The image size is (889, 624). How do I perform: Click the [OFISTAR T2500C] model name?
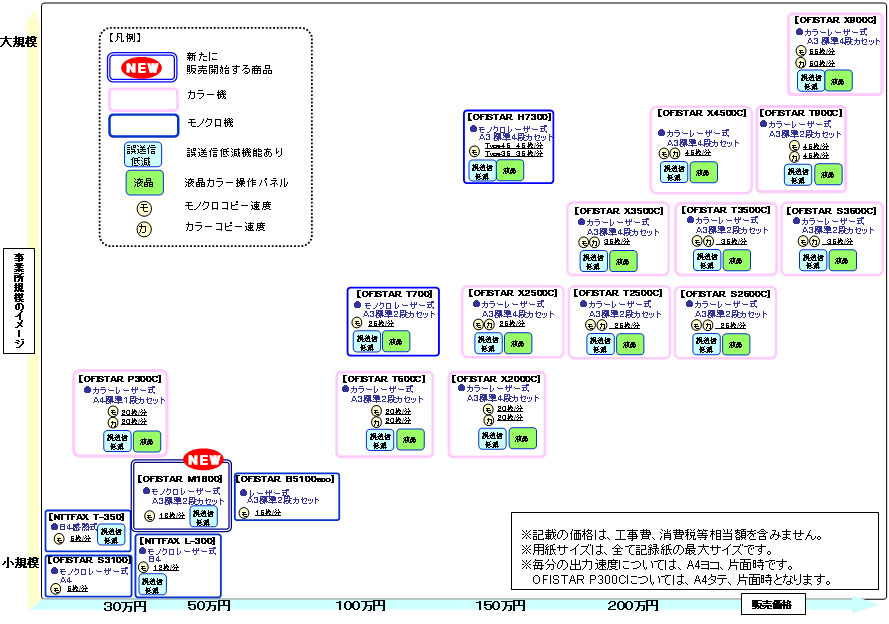(618, 293)
